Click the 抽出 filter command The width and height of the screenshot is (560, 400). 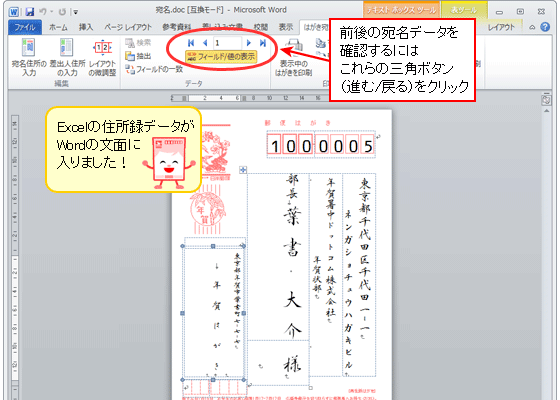pyautogui.click(x=138, y=56)
